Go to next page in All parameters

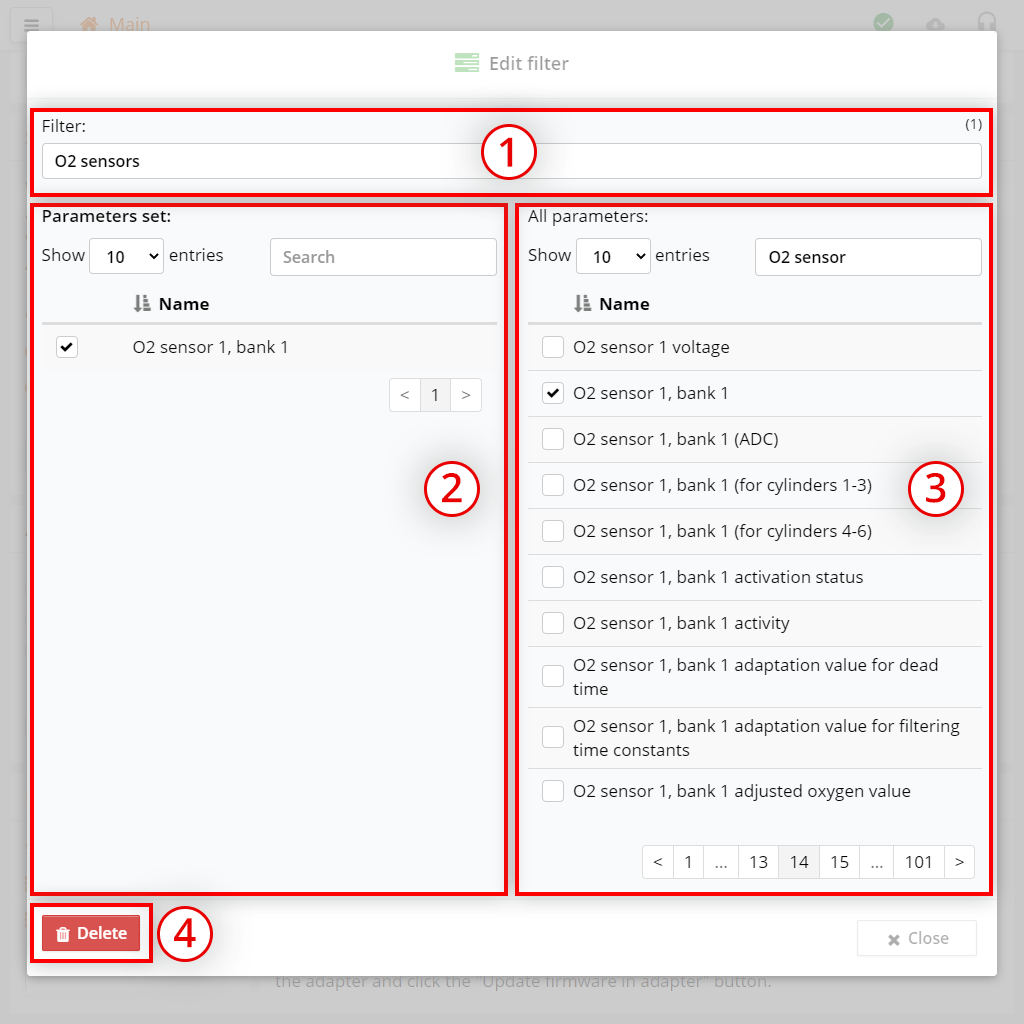pos(959,862)
